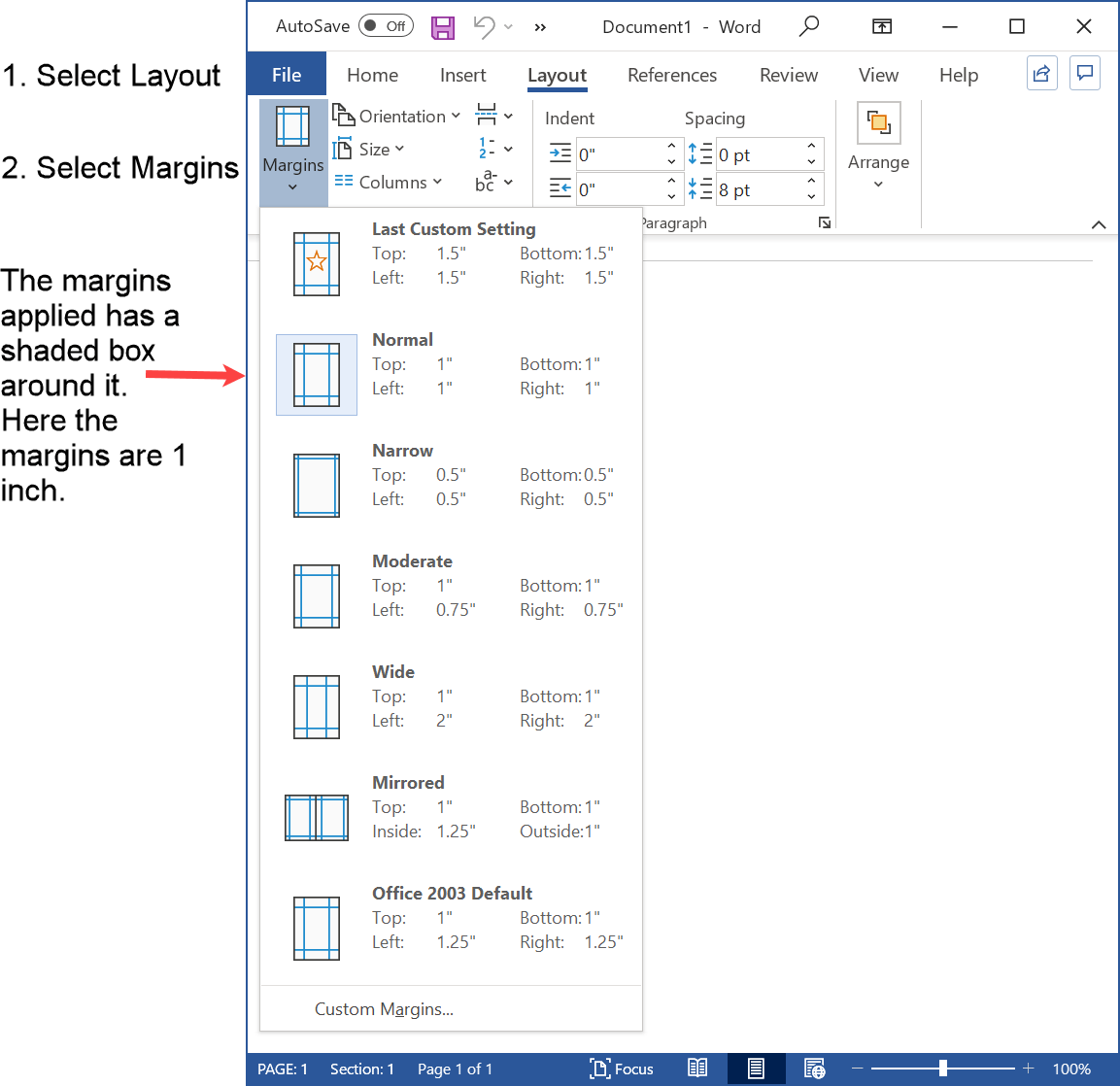This screenshot has width=1120, height=1086.
Task: Select Print Layout view icon
Action: [756, 1069]
